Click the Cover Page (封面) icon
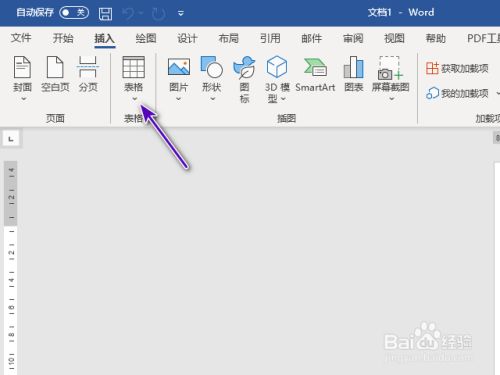This screenshot has width=500, height=375. pyautogui.click(x=22, y=67)
